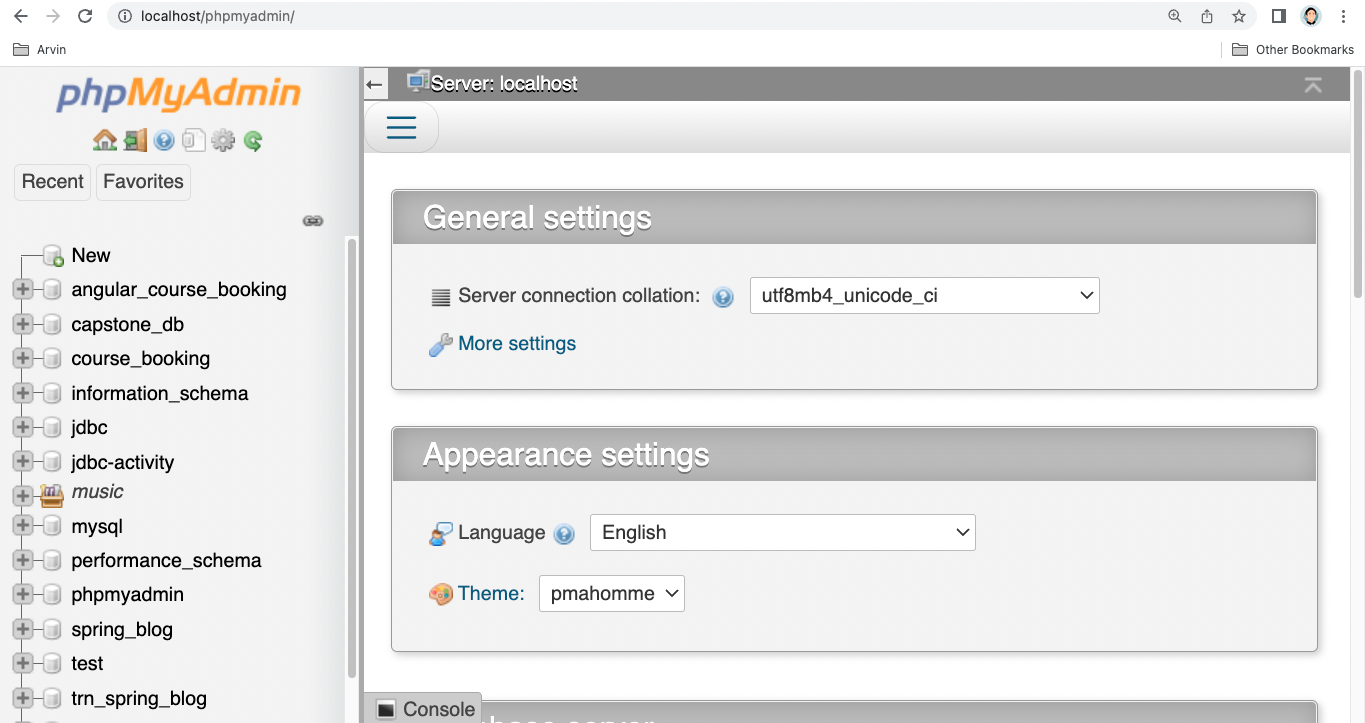This screenshot has width=1365, height=723.
Task: Click the browser address bar URL
Action: (218, 16)
